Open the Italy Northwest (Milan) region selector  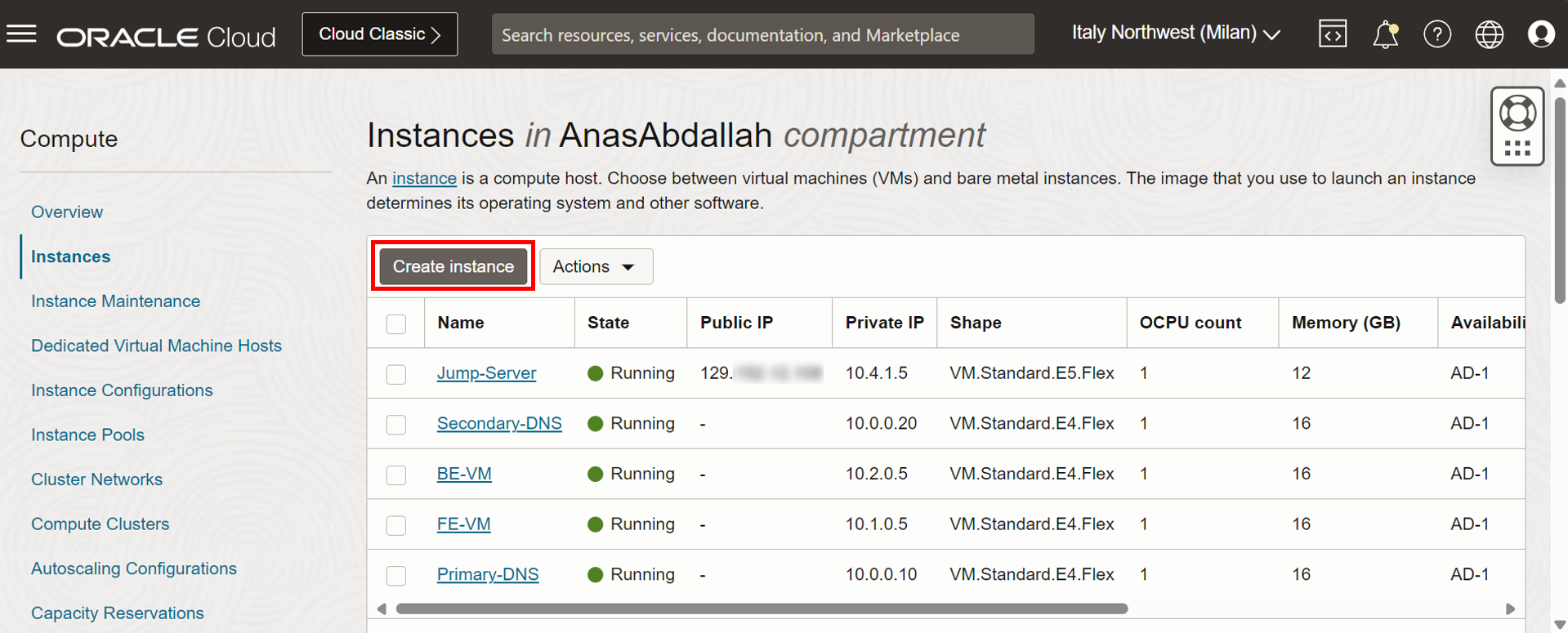click(1175, 33)
